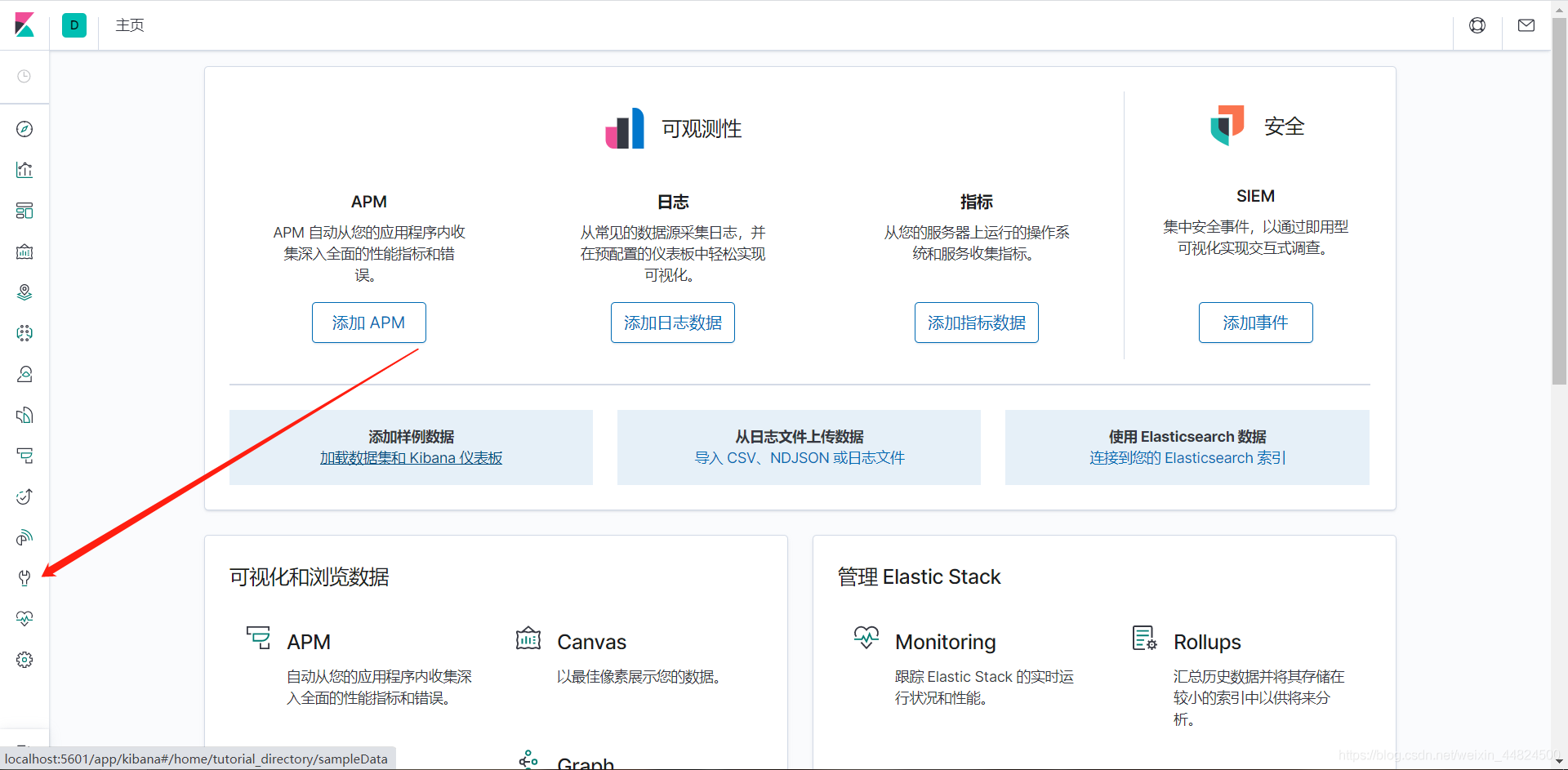Click the 添加 APM button
Viewport: 1568px width, 770px height.
pyautogui.click(x=369, y=323)
